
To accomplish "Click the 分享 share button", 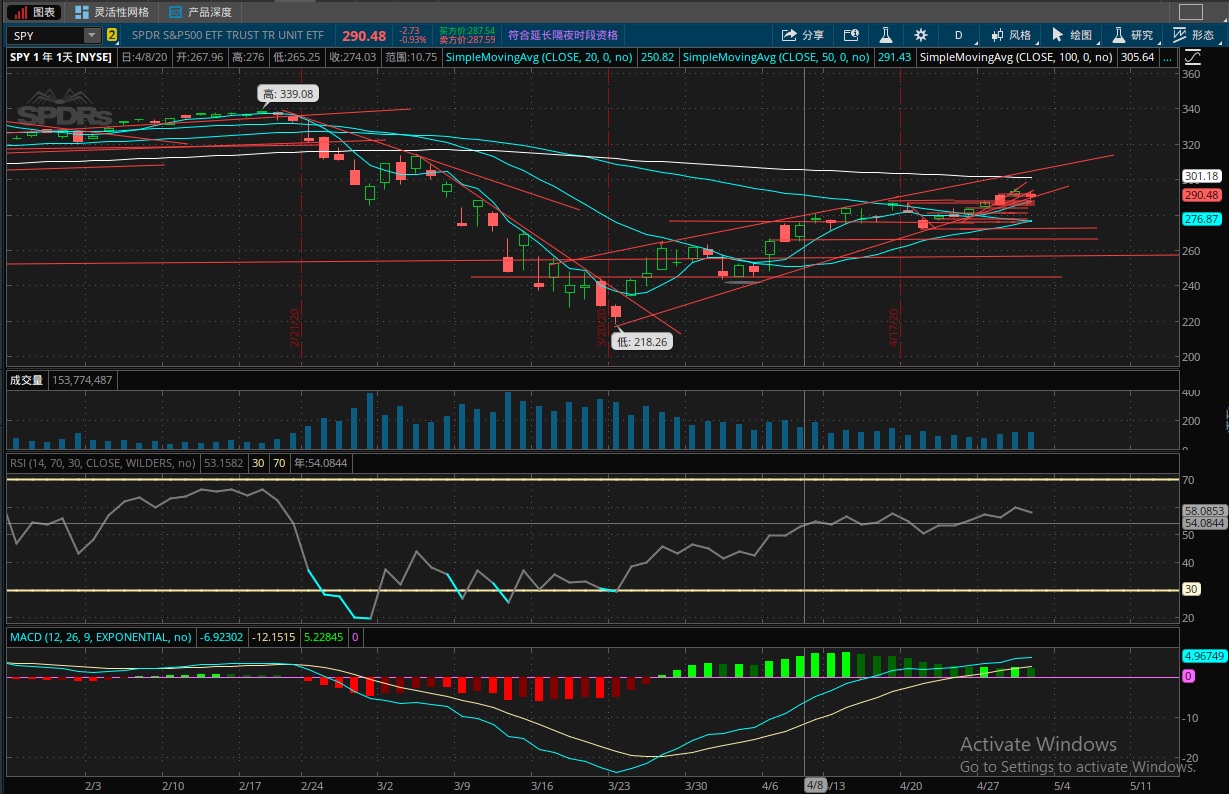I will click(803, 35).
